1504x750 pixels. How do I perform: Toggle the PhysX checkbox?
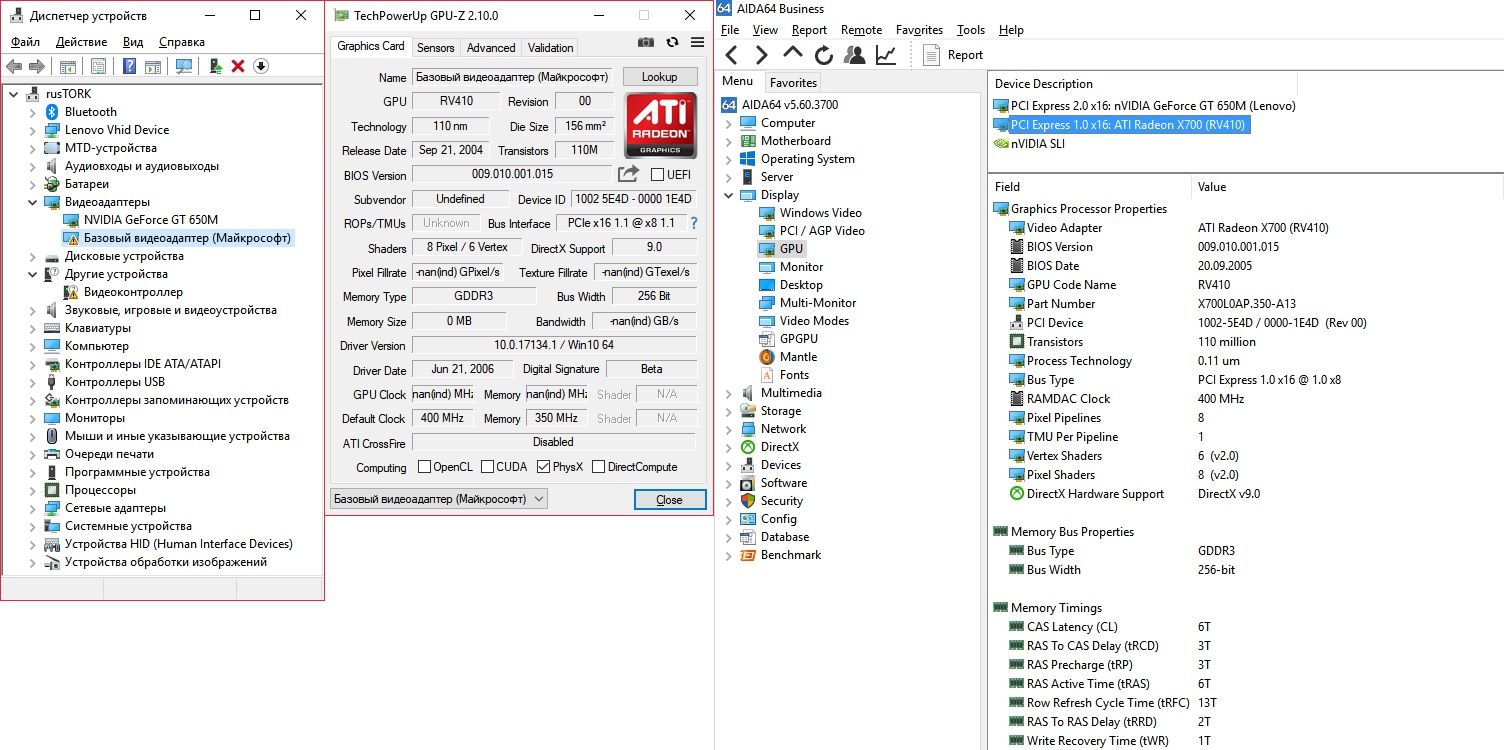click(x=544, y=467)
